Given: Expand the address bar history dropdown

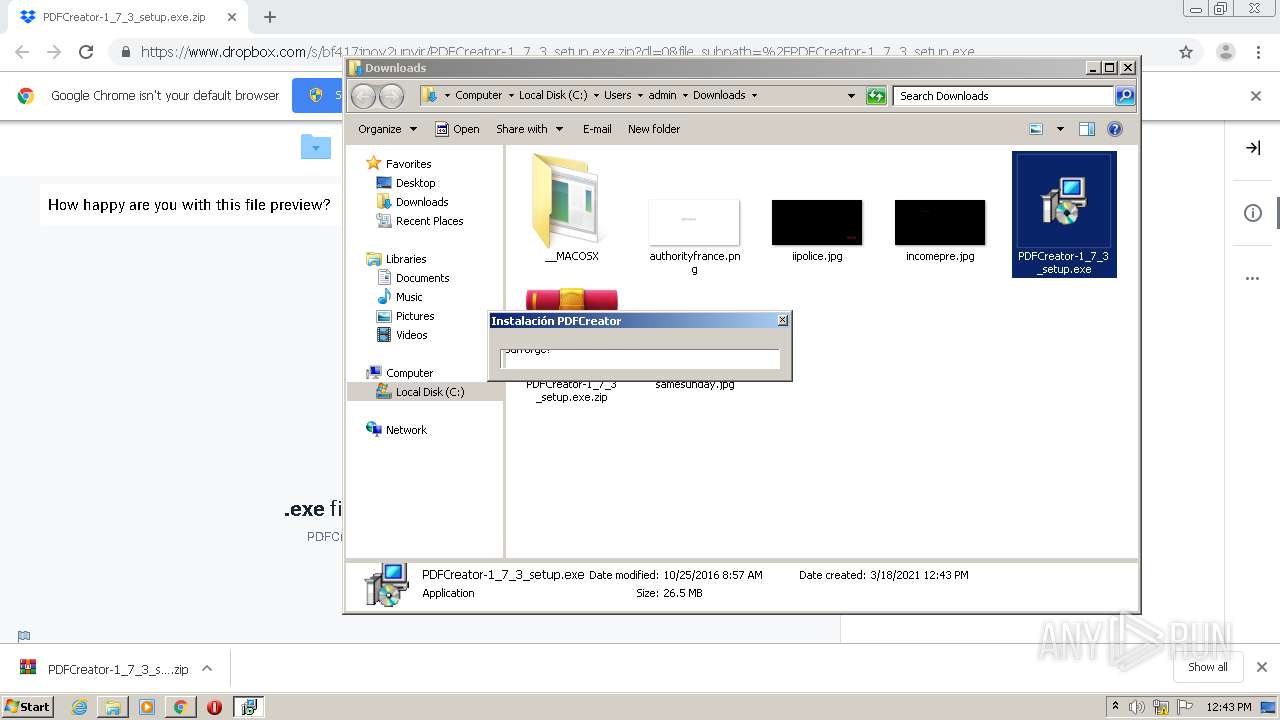Looking at the screenshot, I should (851, 96).
